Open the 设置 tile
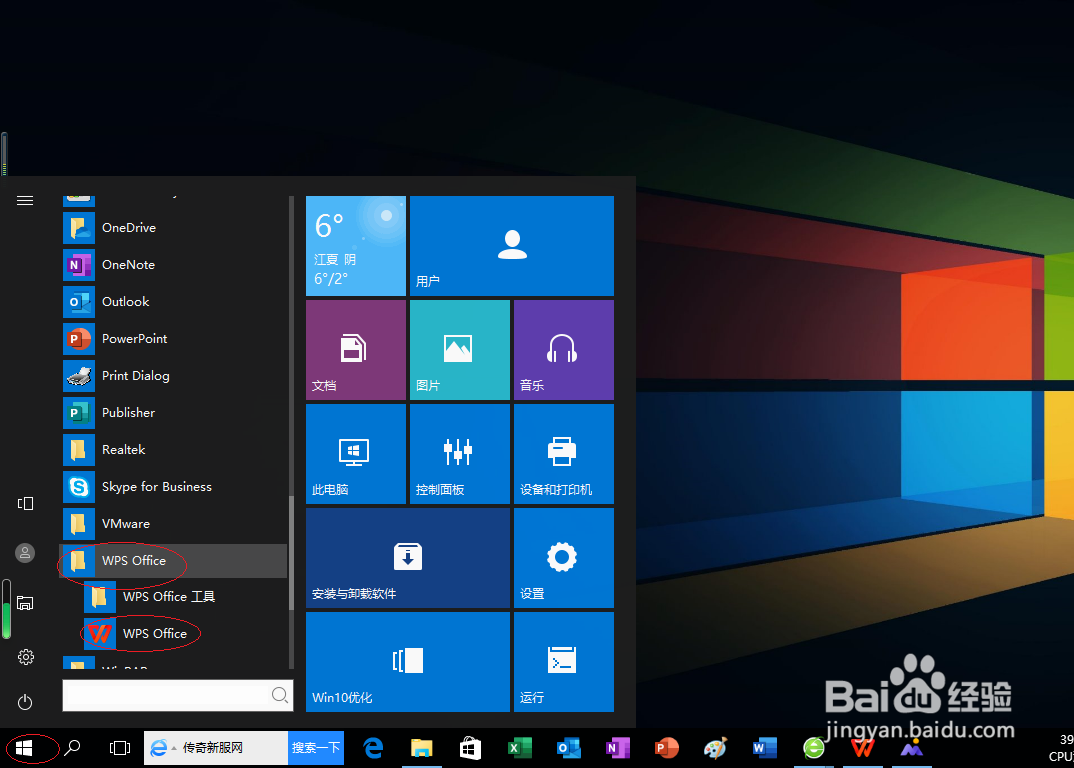Image resolution: width=1074 pixels, height=768 pixels. click(x=564, y=558)
